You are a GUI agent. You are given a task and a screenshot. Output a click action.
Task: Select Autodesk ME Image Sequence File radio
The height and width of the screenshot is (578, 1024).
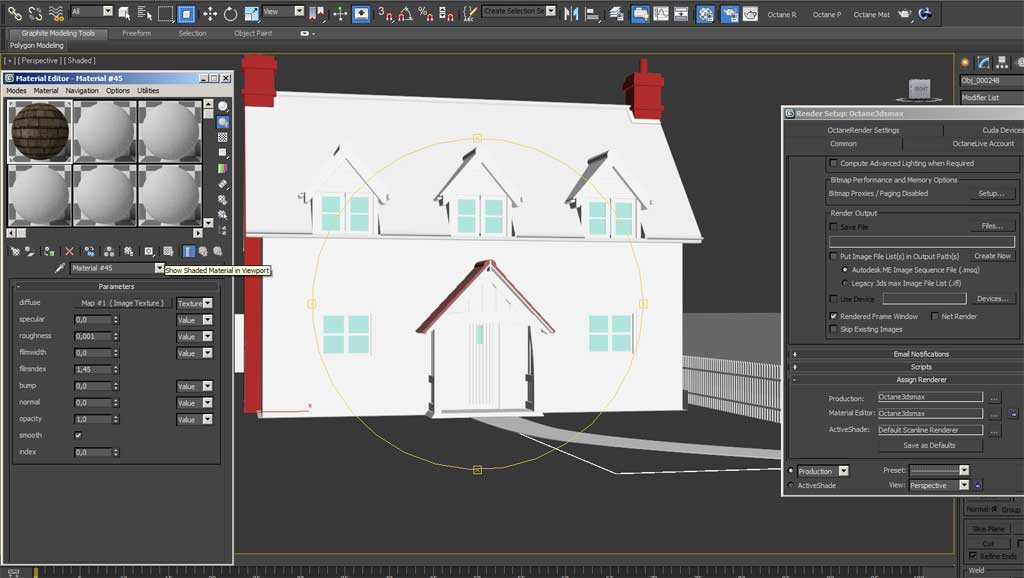pos(844,270)
